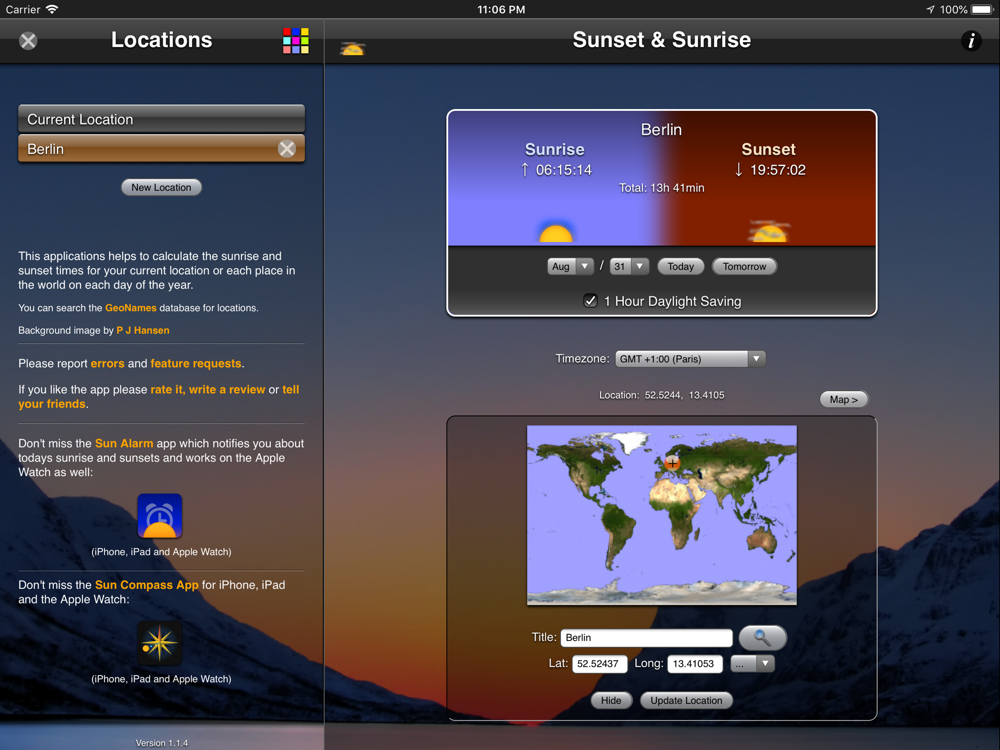Open the colorful grid apps icon
Screen dimensions: 1000x750
tap(296, 41)
